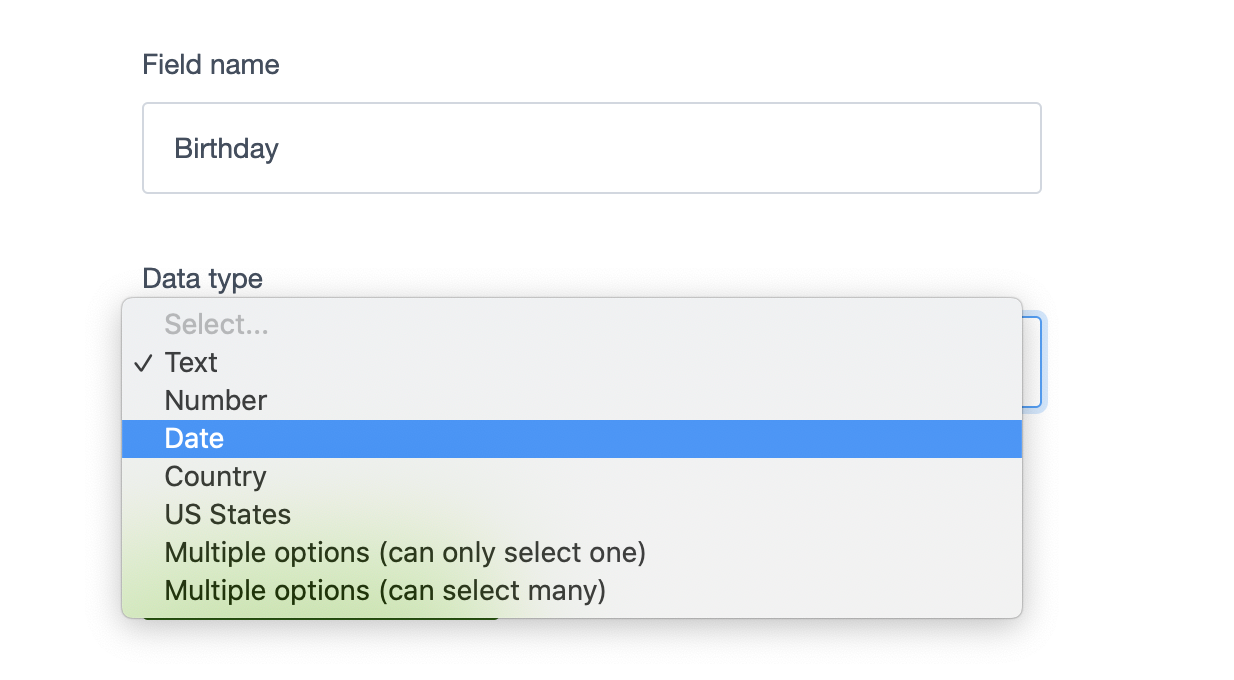
Task: Click the greyed-out Select... placeholder option
Action: [x=217, y=325]
